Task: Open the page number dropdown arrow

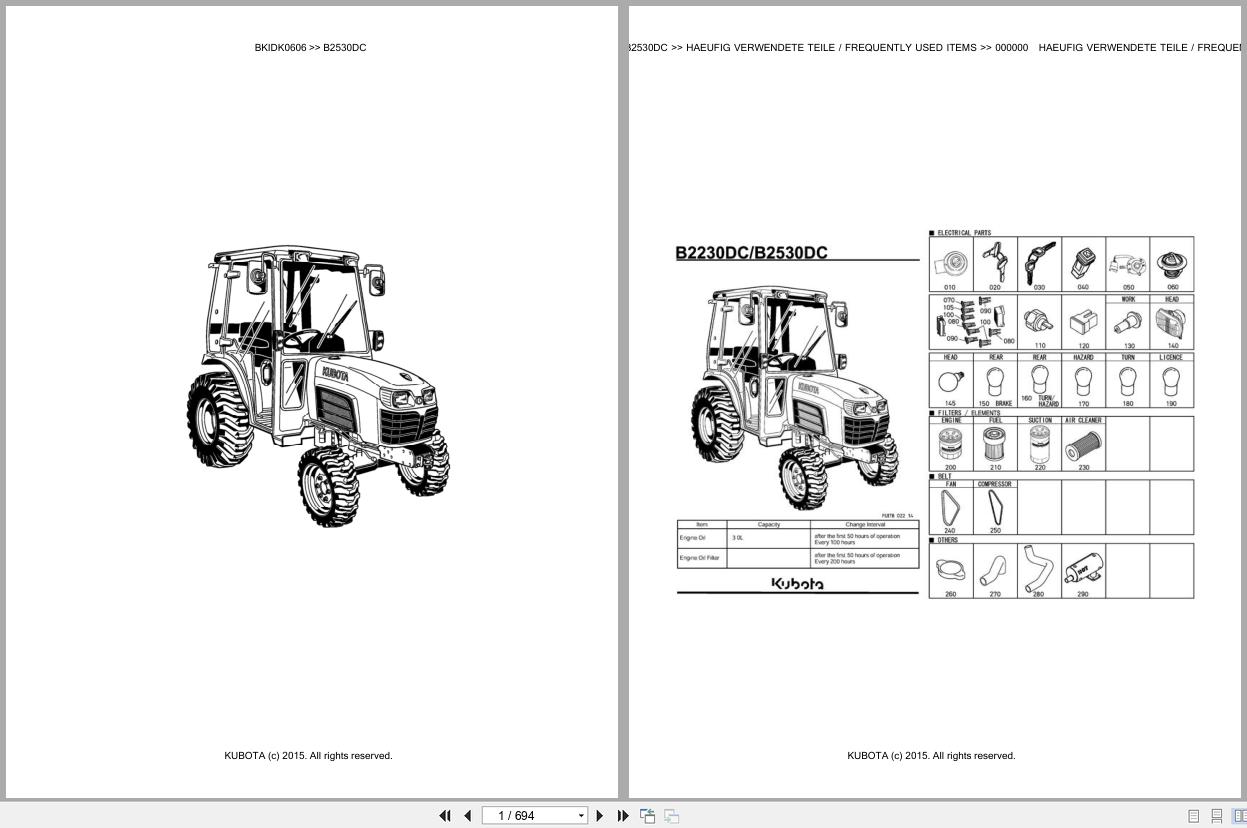Action: click(x=581, y=816)
